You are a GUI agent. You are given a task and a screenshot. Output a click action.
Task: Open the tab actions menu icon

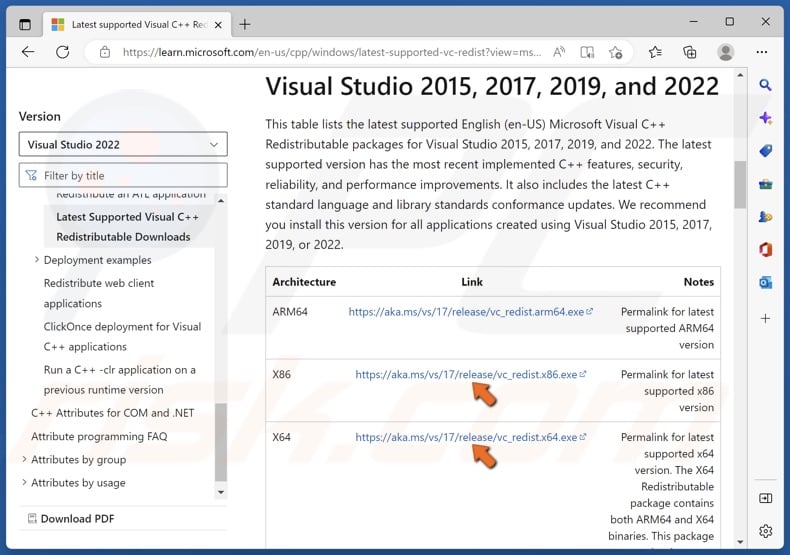pyautogui.click(x=25, y=24)
